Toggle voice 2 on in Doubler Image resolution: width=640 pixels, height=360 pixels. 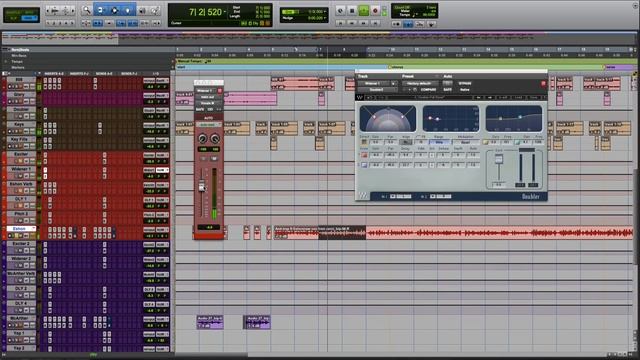pos(364,165)
